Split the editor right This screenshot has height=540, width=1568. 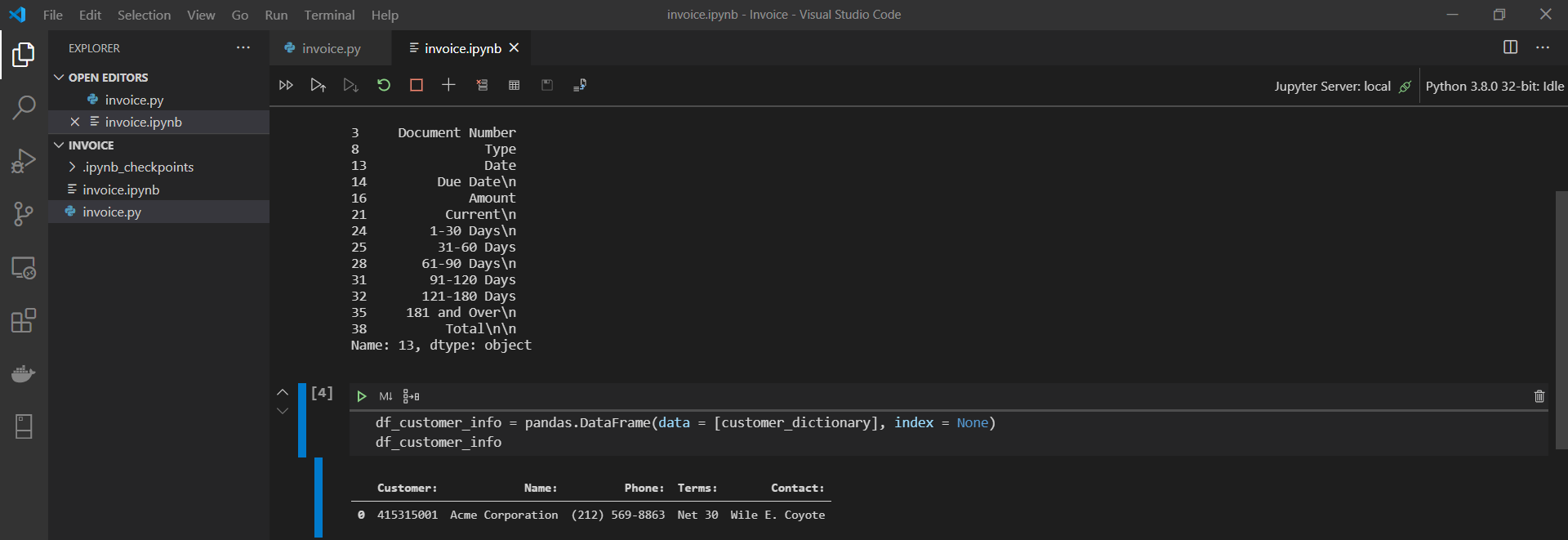pyautogui.click(x=1511, y=47)
